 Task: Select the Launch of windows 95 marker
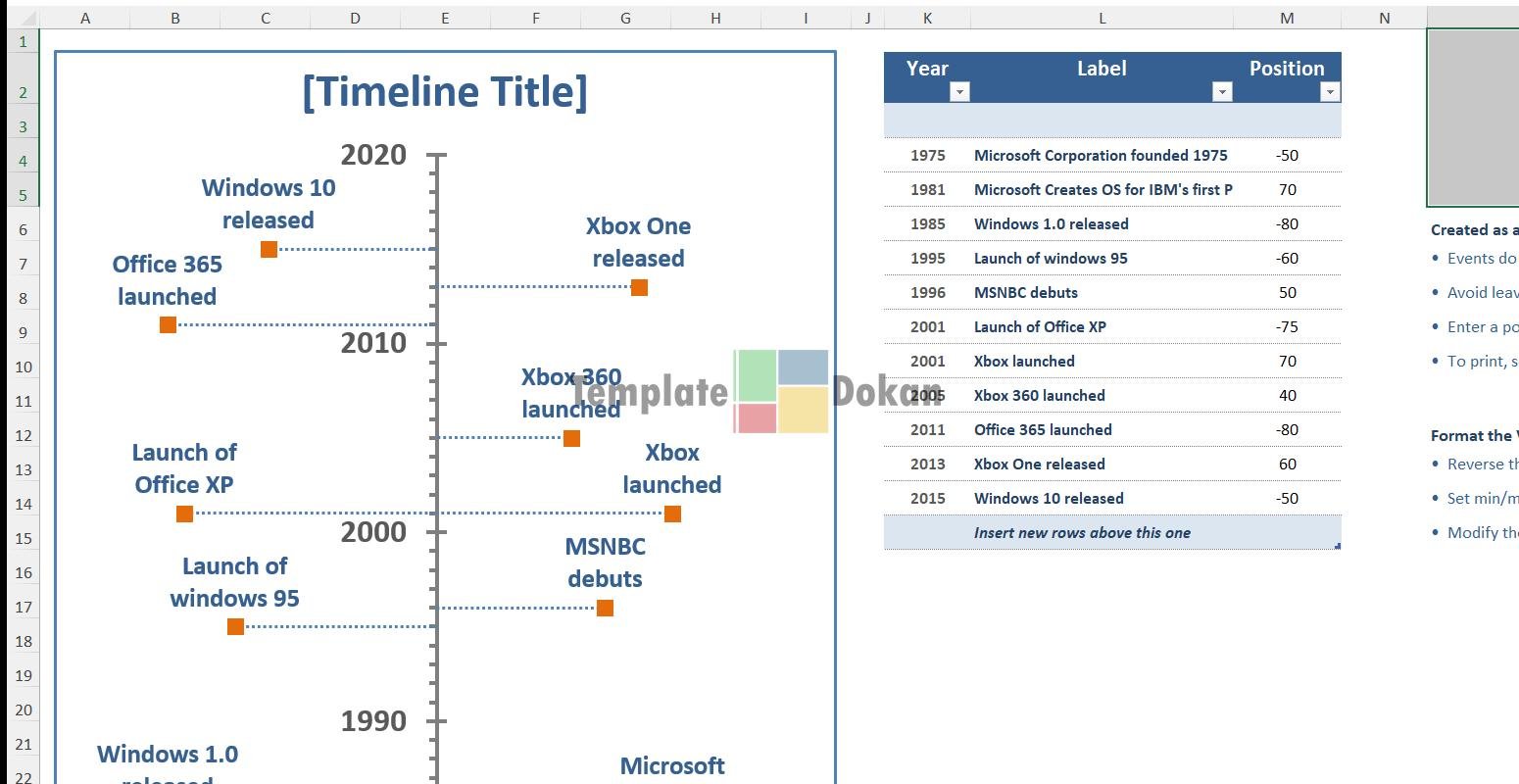(235, 626)
